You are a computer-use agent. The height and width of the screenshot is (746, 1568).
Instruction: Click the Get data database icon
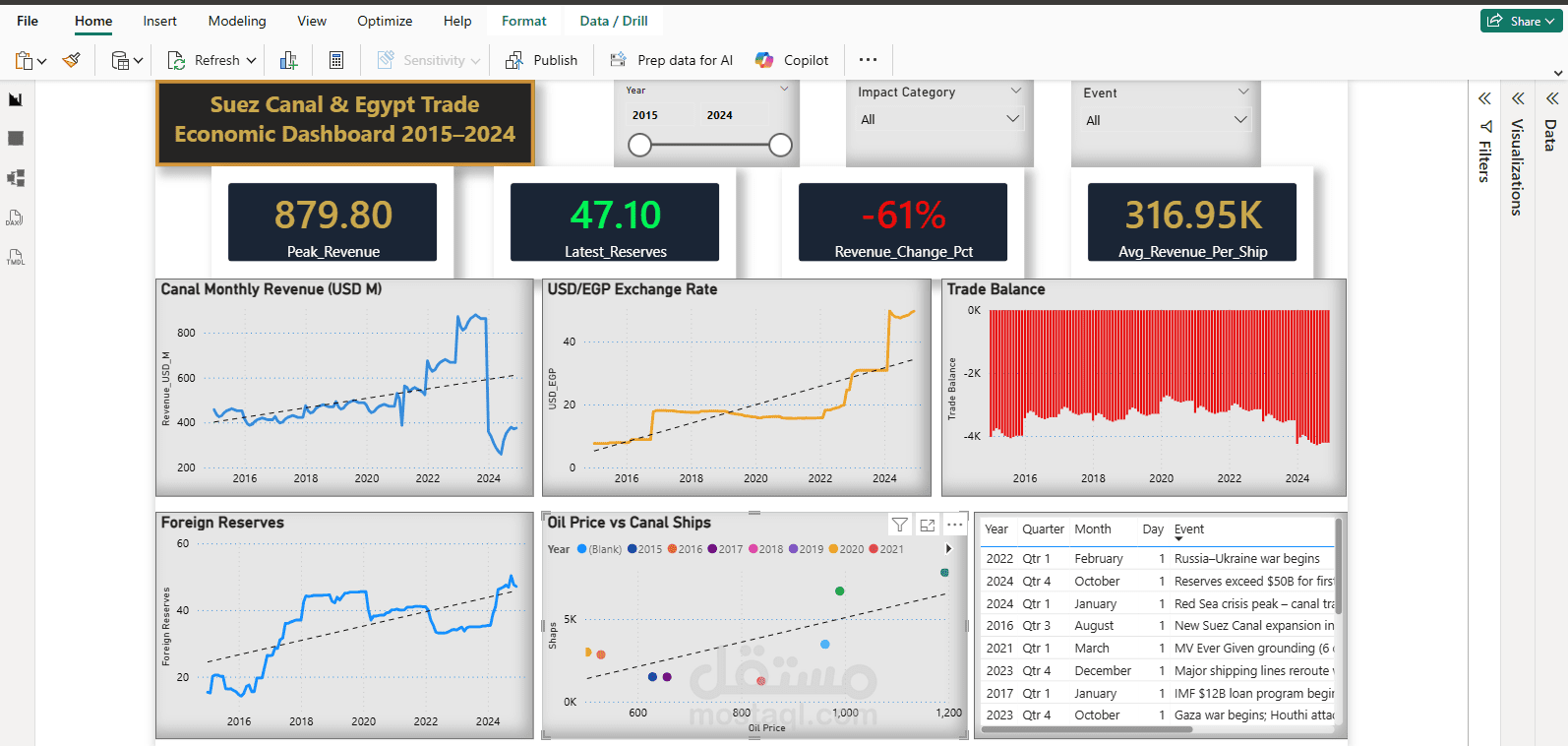tap(120, 61)
